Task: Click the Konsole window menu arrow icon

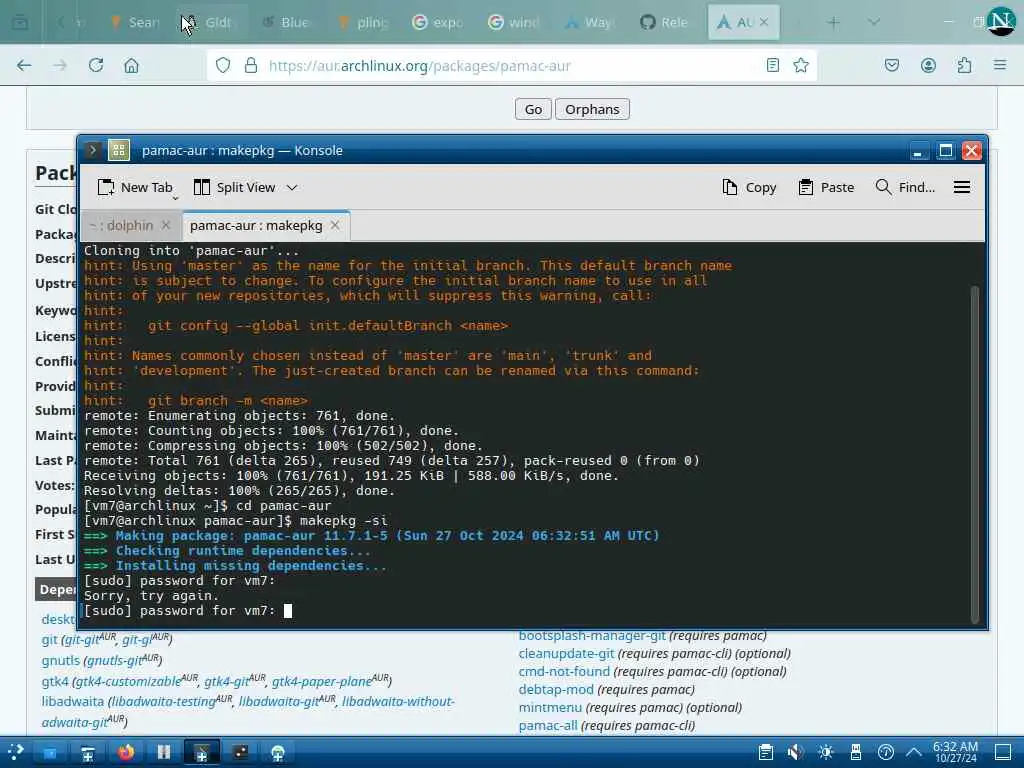Action: [x=93, y=150]
